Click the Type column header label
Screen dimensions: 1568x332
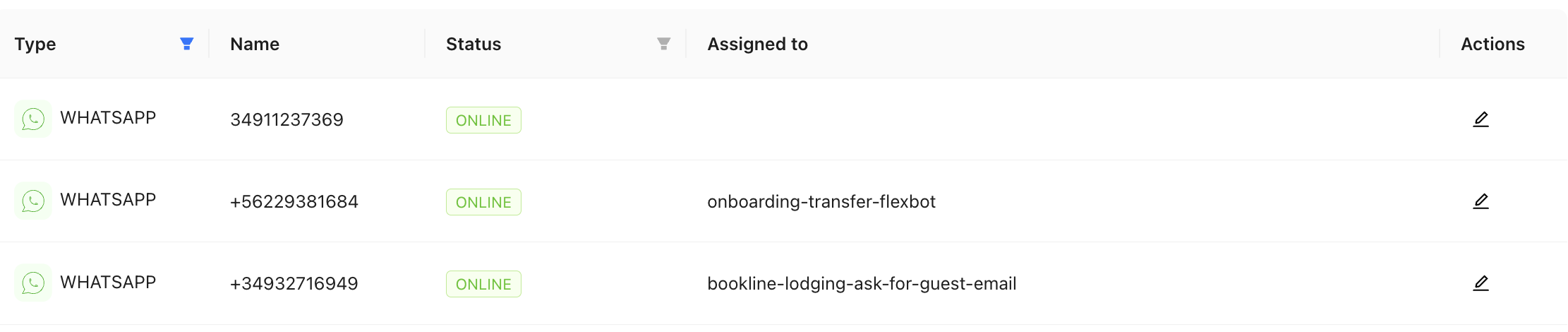click(35, 44)
